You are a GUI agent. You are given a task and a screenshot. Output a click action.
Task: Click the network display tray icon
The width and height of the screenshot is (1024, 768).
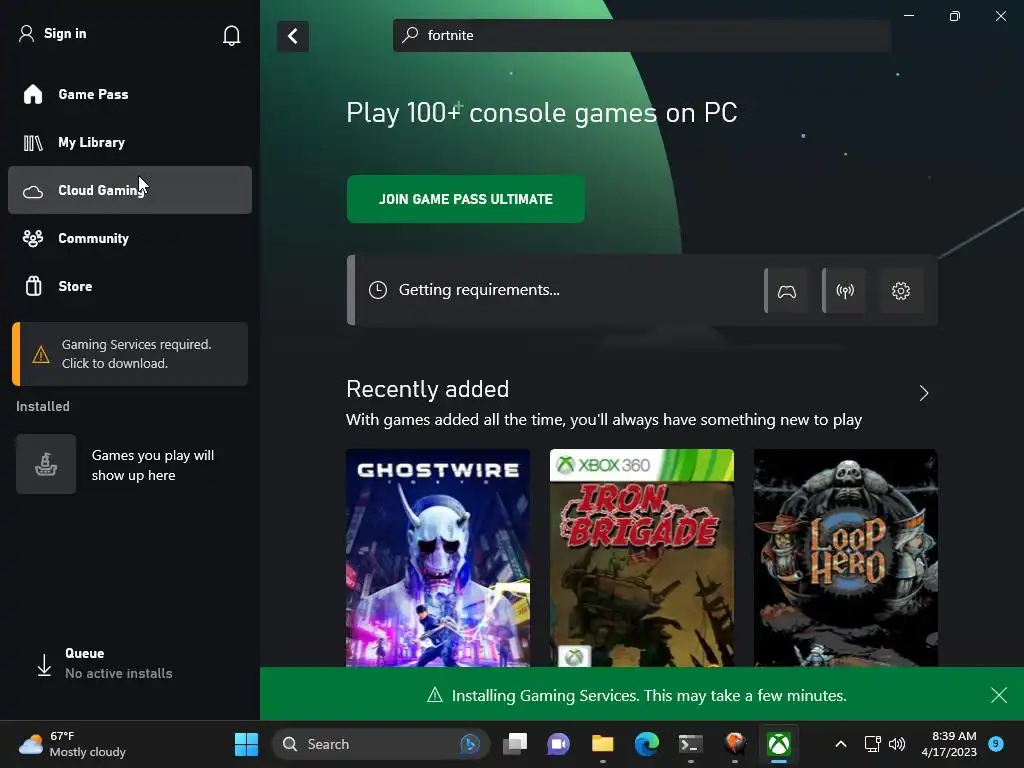tap(872, 744)
